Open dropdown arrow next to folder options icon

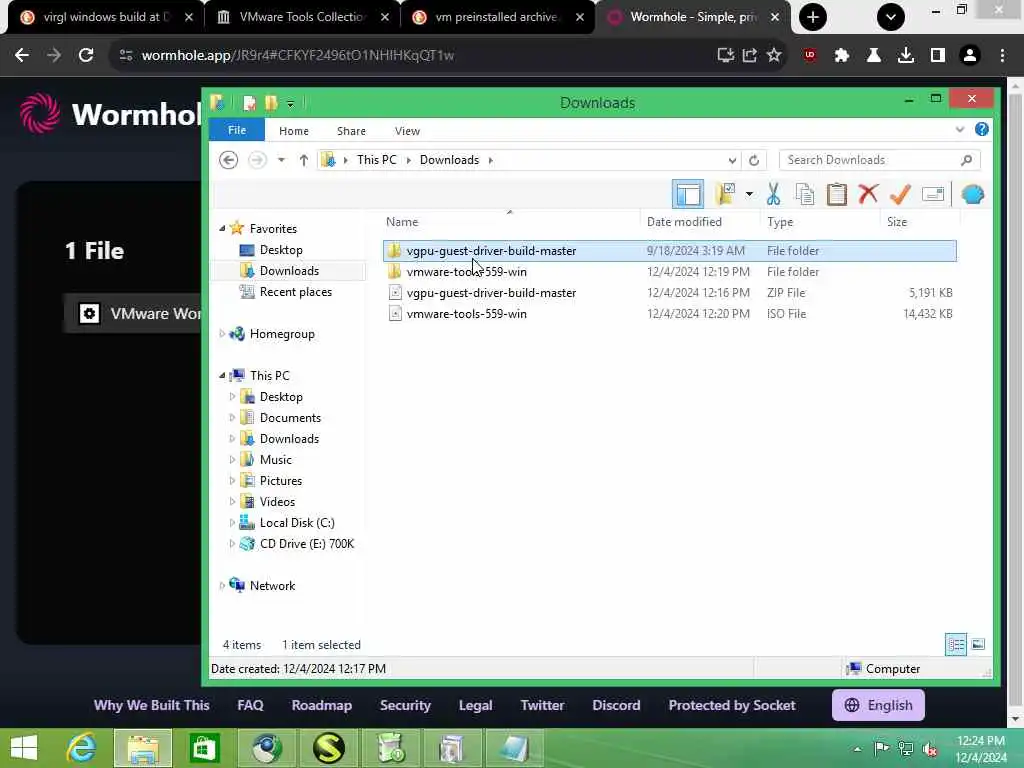[x=749, y=194]
